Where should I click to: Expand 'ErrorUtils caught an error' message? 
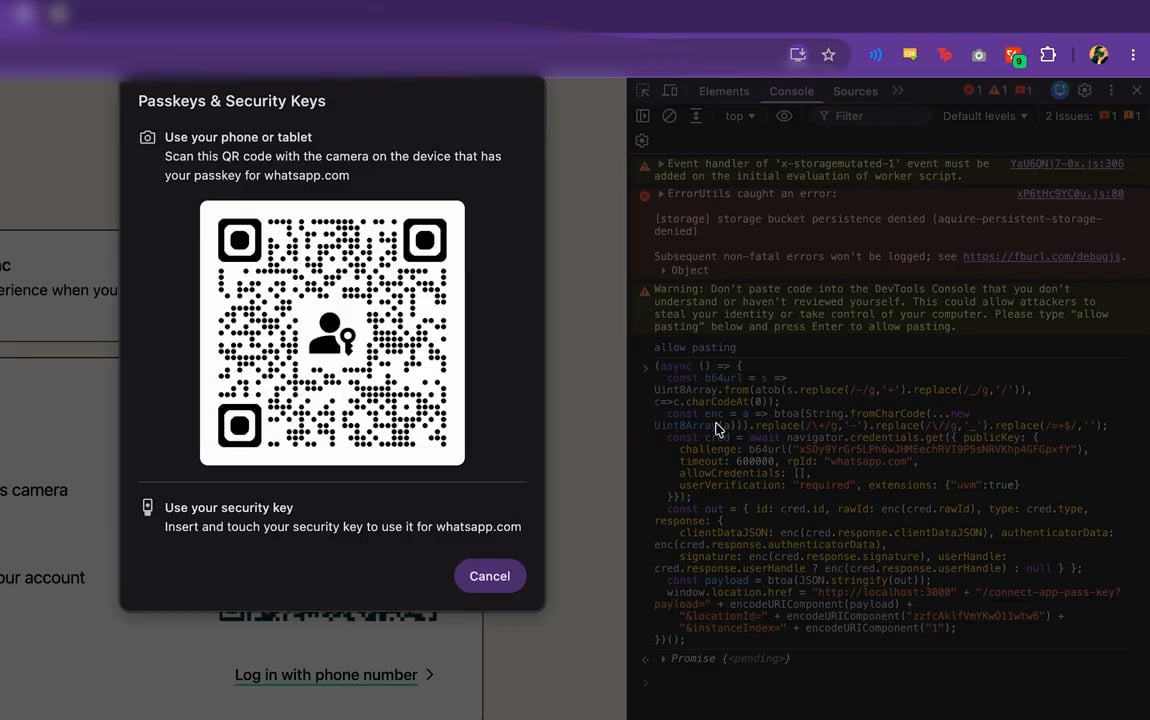661,194
